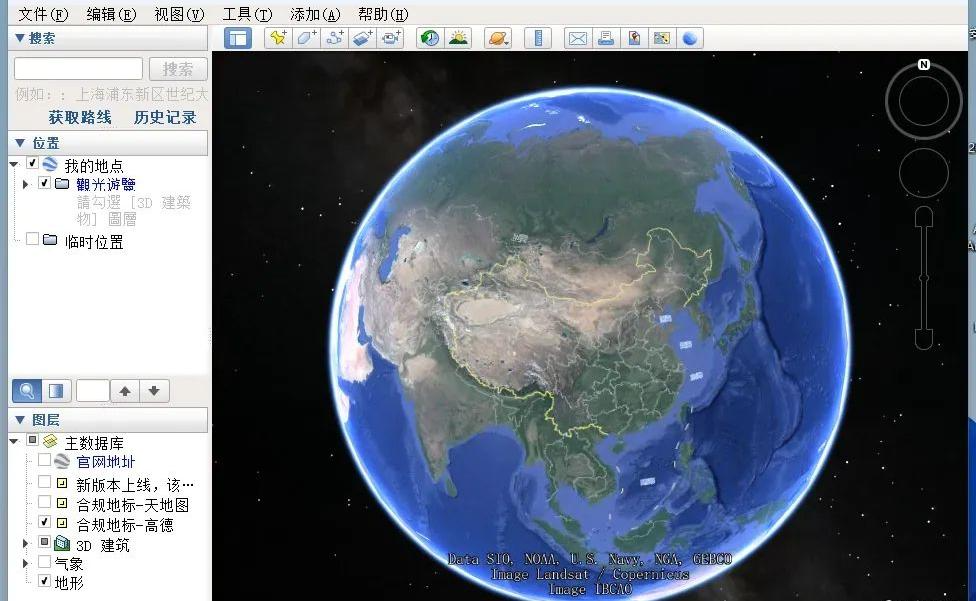Open the 帮助(H) menu
Viewport: 976px width, 601px height.
(383, 14)
